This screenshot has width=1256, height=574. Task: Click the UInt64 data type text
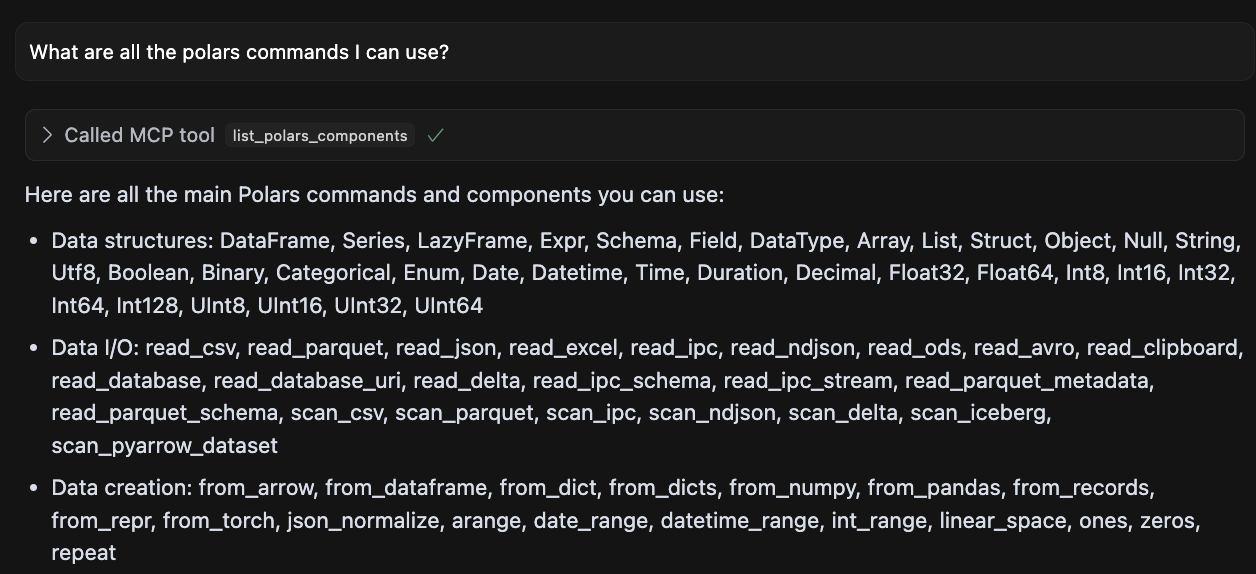point(449,306)
